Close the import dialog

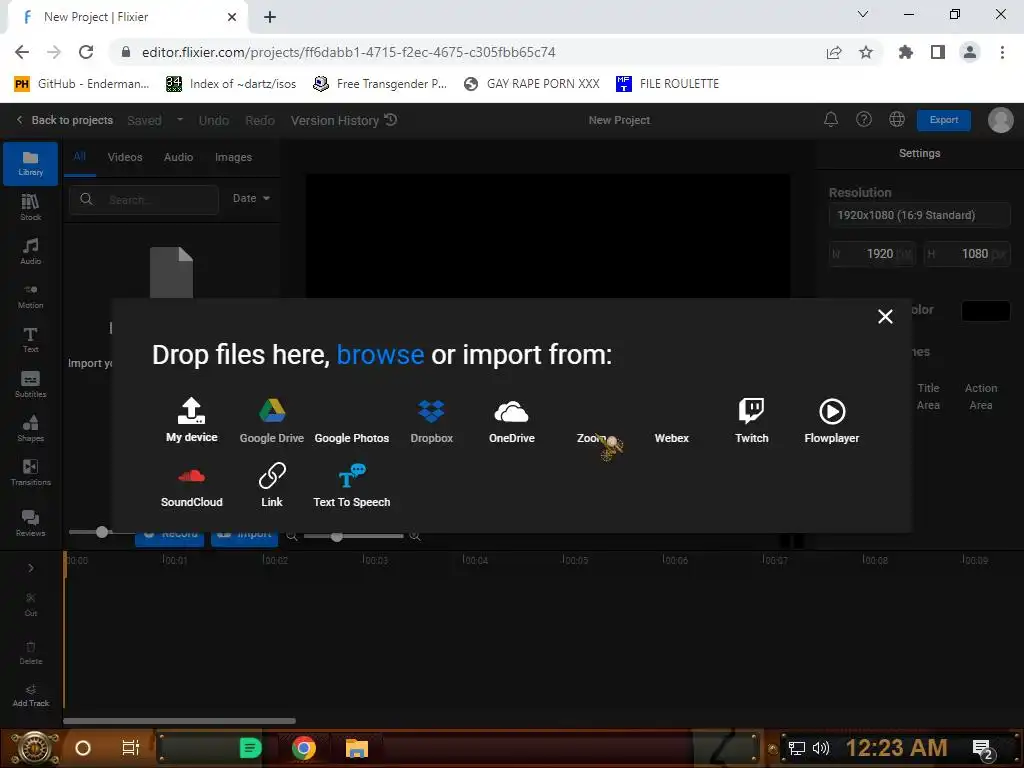[x=885, y=317]
